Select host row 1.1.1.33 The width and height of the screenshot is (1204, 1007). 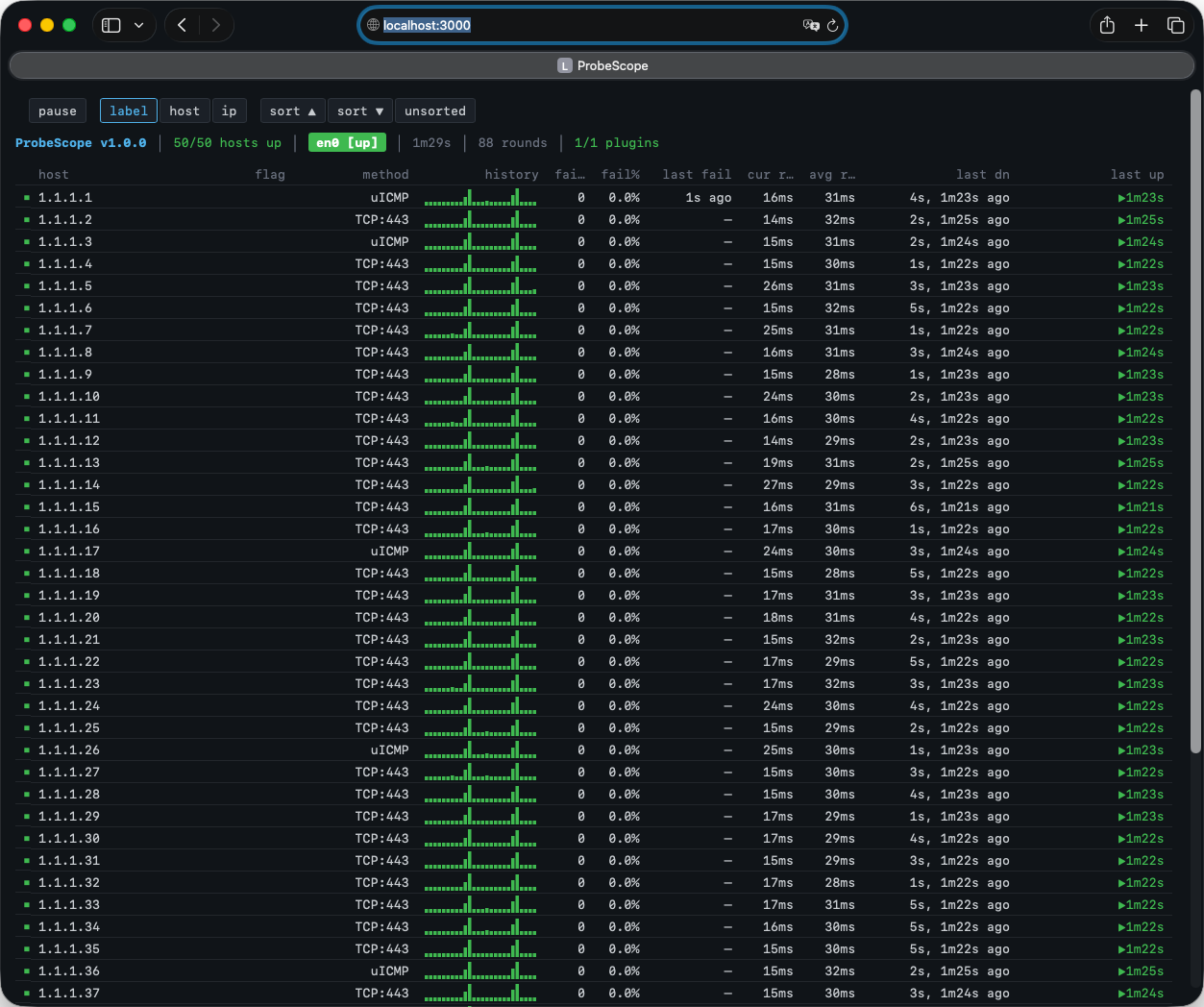594,904
